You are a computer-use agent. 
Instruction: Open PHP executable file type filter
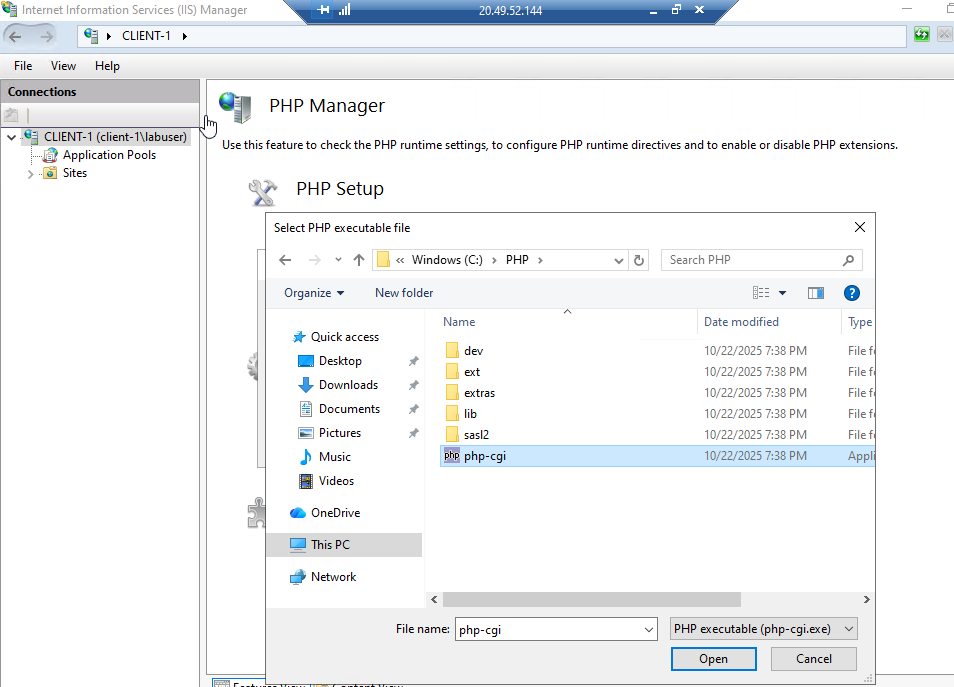click(764, 629)
